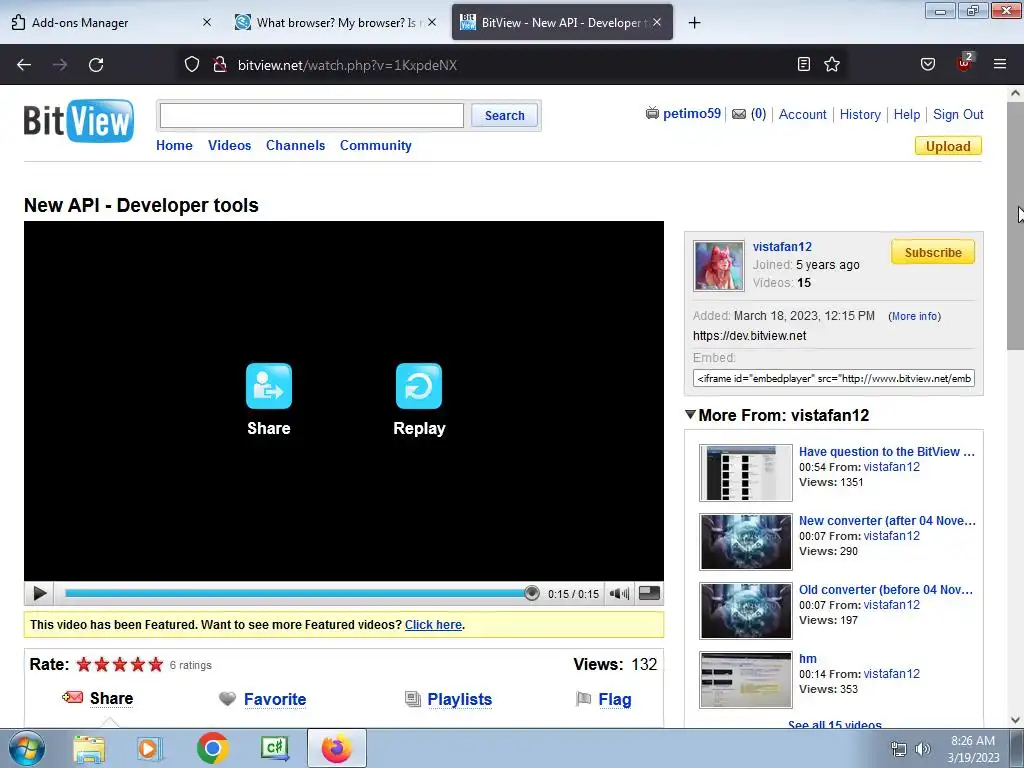Rate the video with the first star

(84, 665)
